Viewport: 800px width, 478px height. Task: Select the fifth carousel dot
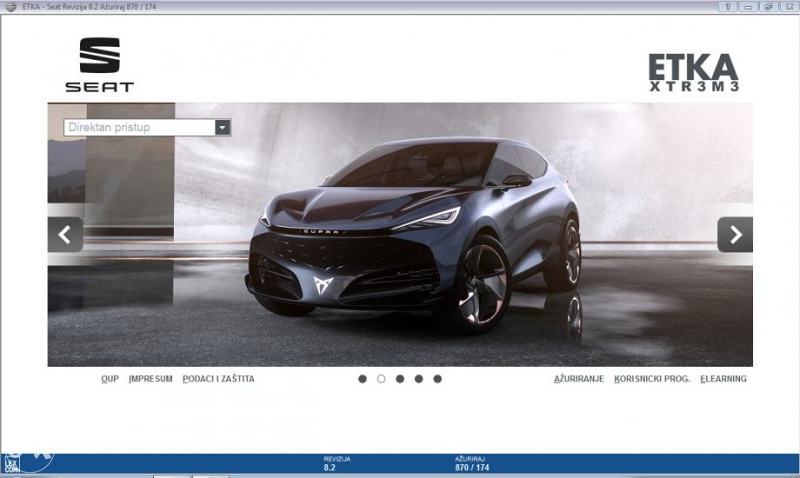pyautogui.click(x=437, y=379)
